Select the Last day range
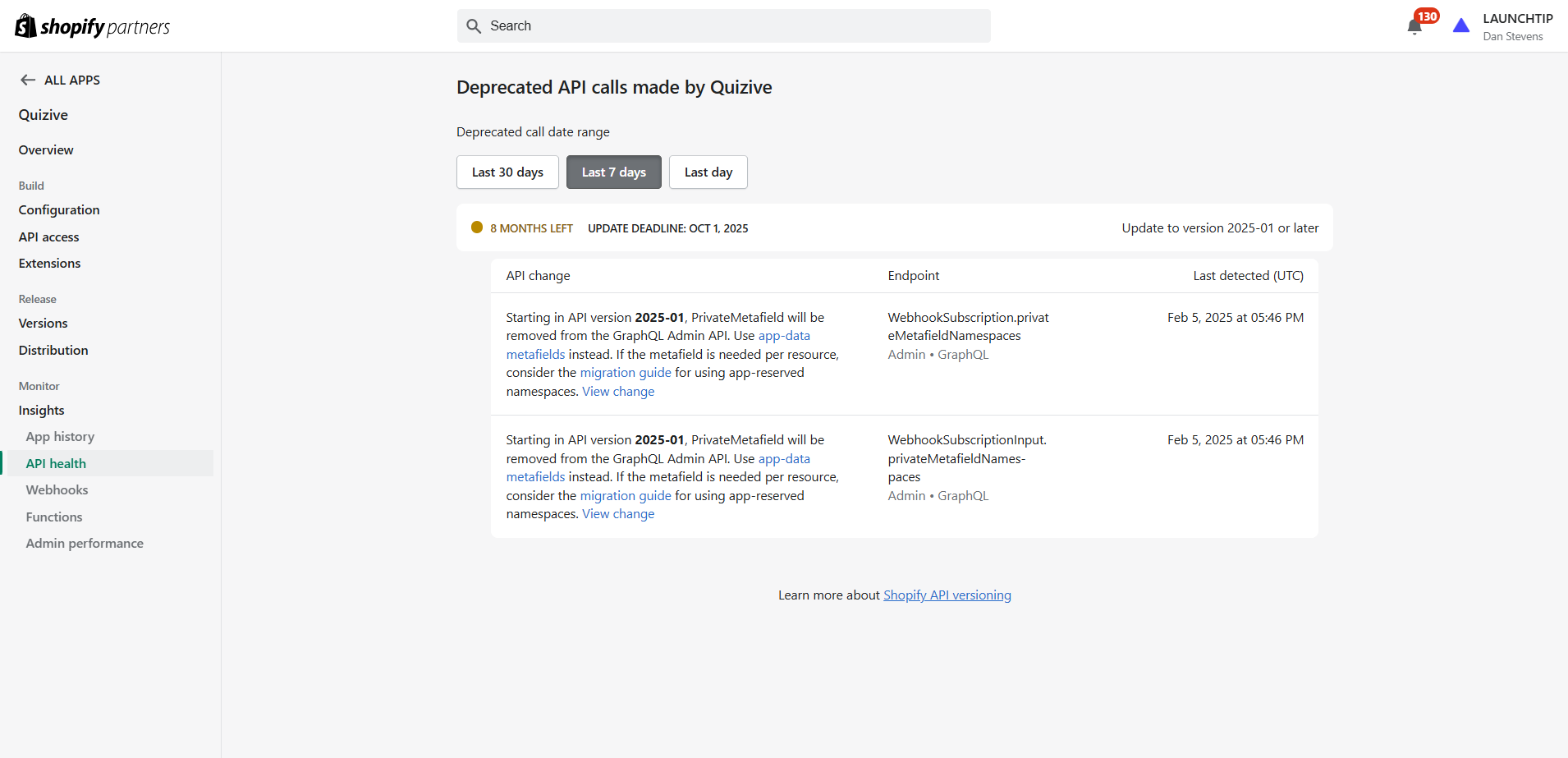Viewport: 1568px width, 758px height. coord(708,172)
